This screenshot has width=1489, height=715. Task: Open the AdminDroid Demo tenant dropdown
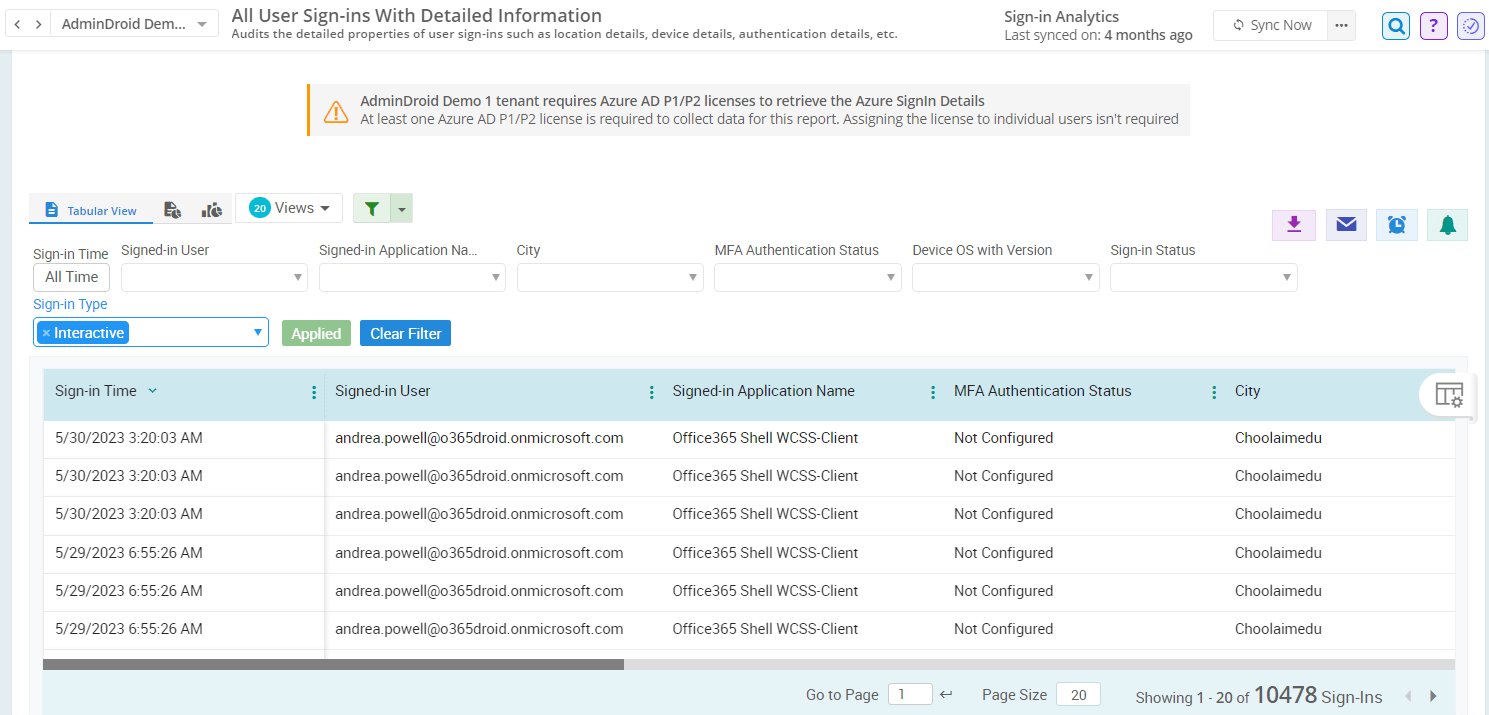[x=135, y=24]
